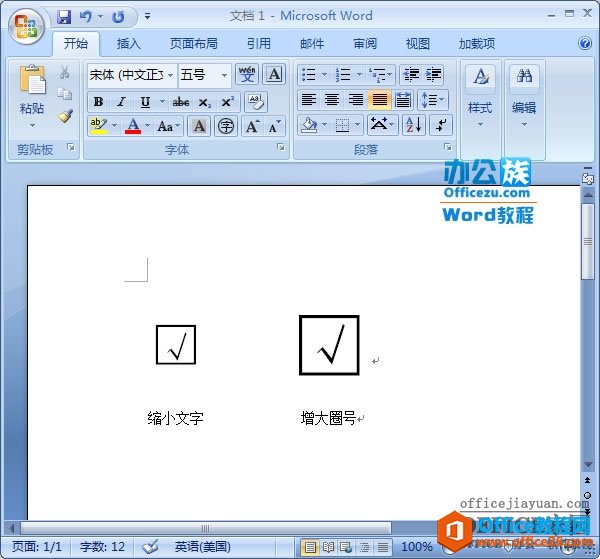This screenshot has width=600, height=559.
Task: Open the Office button menu
Action: click(26, 25)
